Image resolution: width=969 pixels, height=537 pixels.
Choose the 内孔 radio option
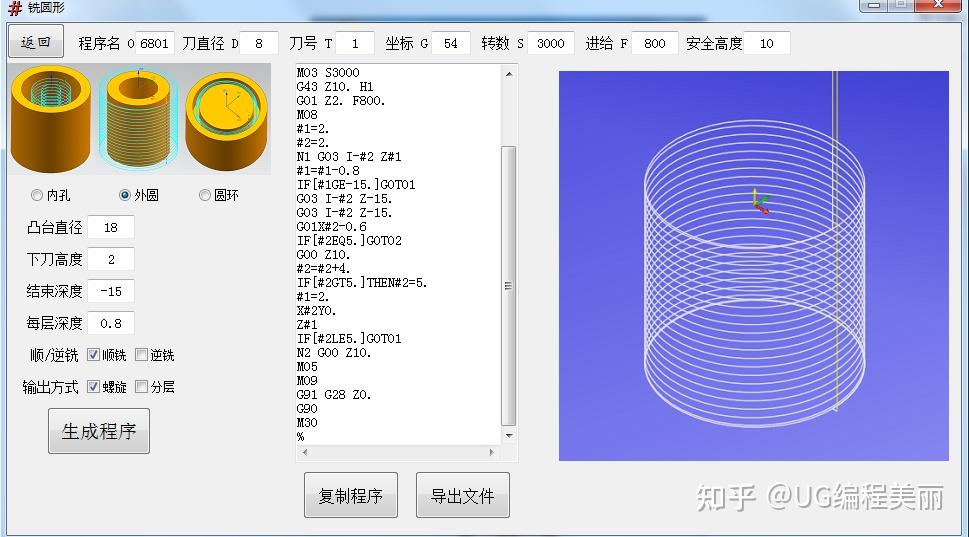37,195
